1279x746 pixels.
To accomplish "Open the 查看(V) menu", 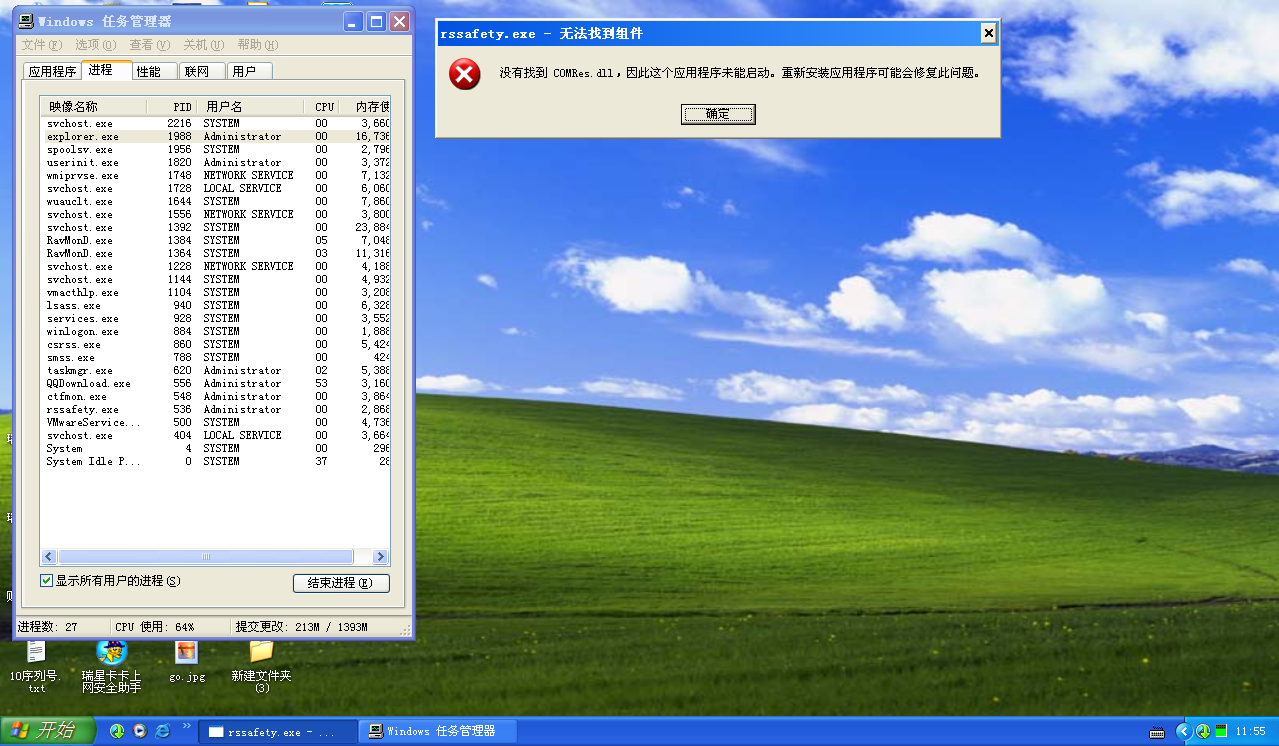I will coord(149,45).
